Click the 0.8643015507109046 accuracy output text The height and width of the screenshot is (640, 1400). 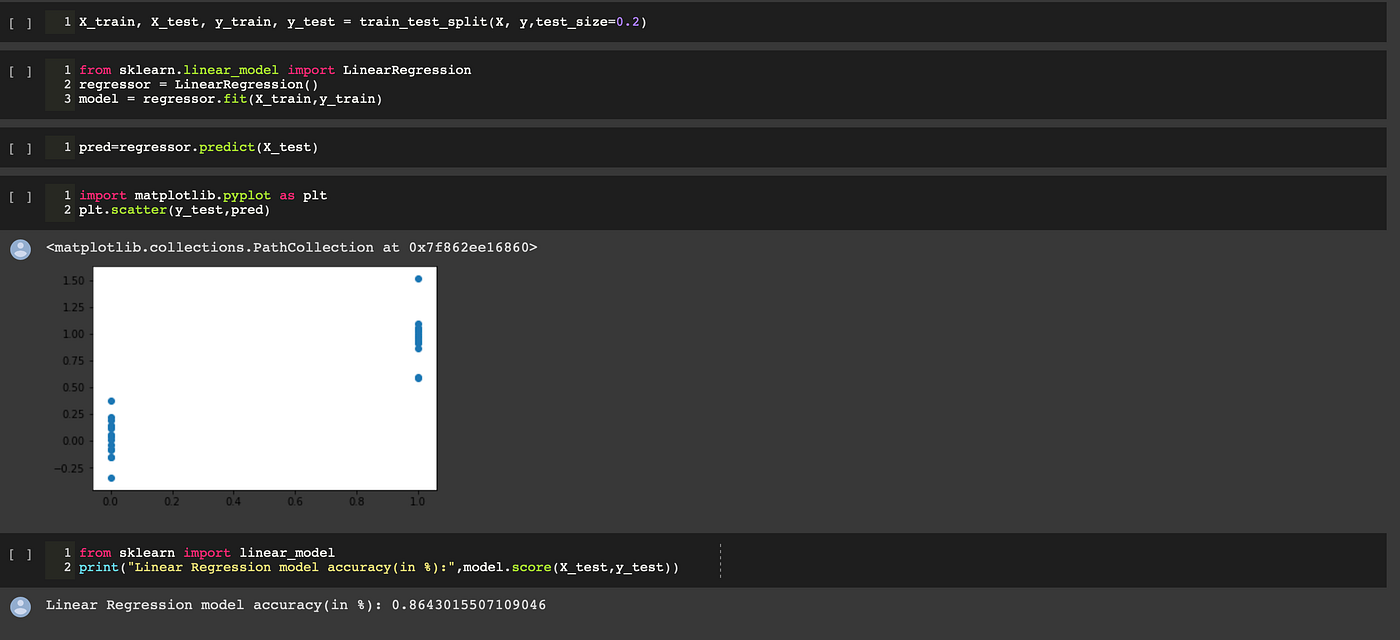[x=469, y=605]
